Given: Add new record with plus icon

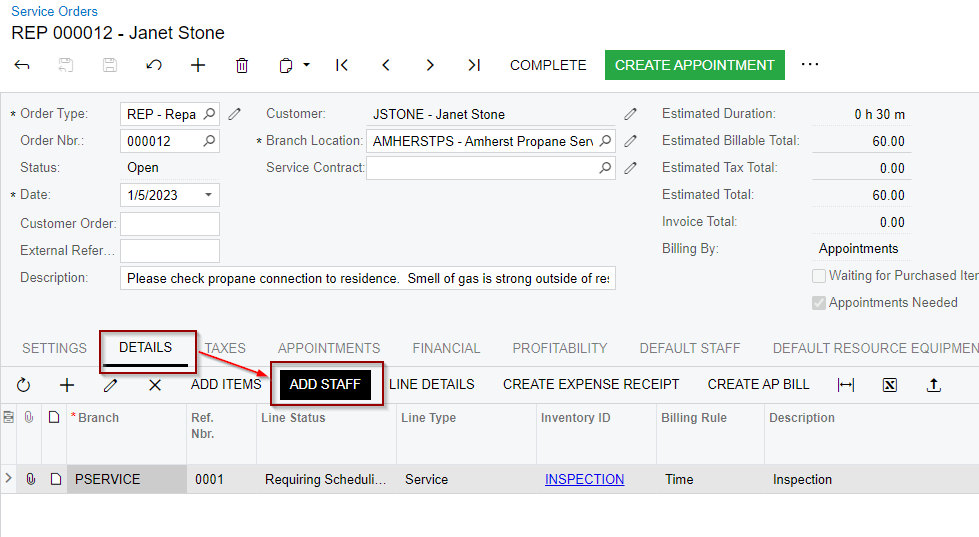Looking at the screenshot, I should [x=198, y=65].
